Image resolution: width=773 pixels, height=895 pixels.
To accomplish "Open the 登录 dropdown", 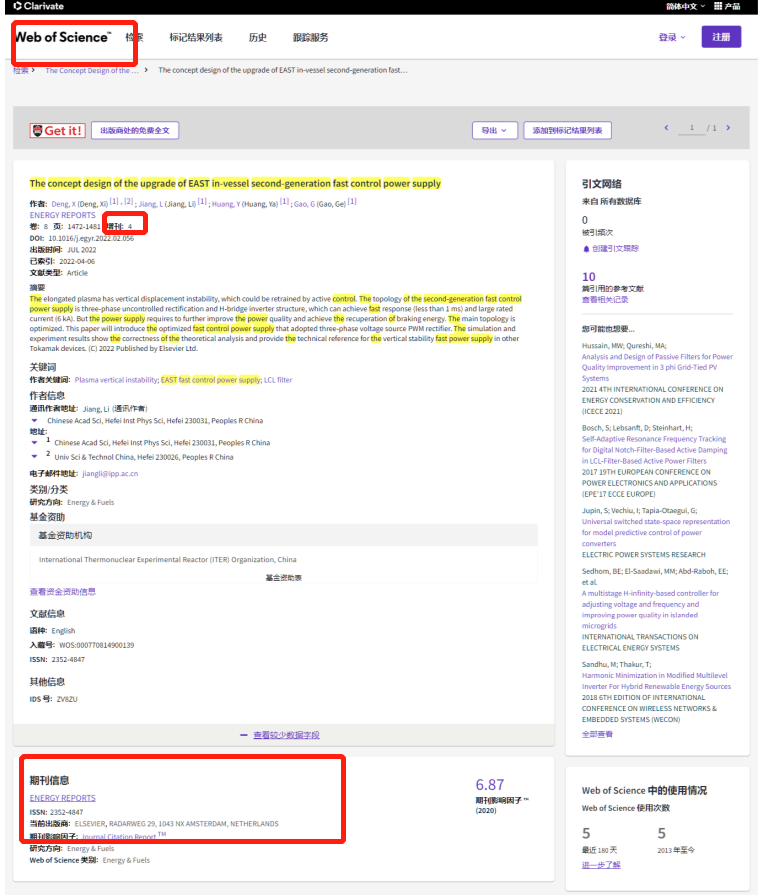I will [672, 37].
